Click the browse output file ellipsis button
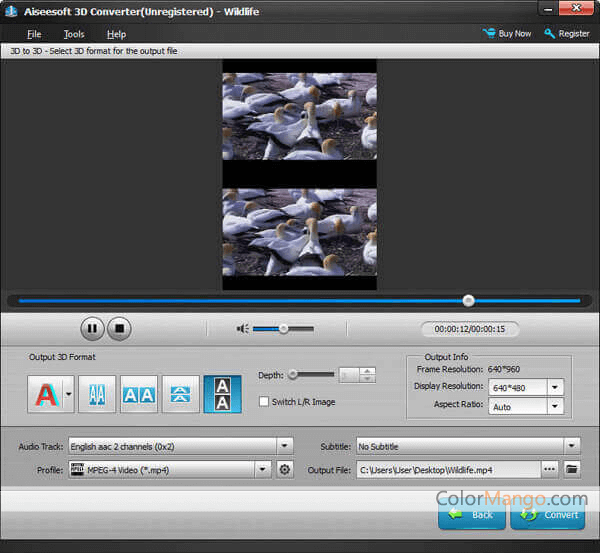 (549, 469)
